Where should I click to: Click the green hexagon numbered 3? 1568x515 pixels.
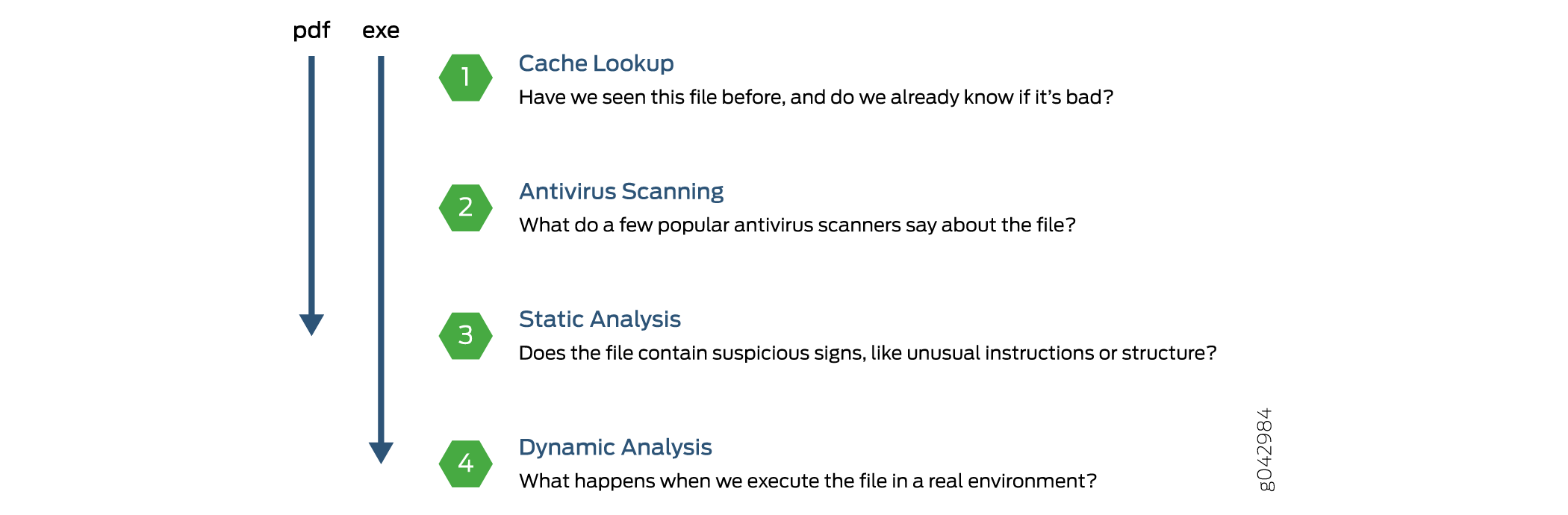click(x=465, y=336)
